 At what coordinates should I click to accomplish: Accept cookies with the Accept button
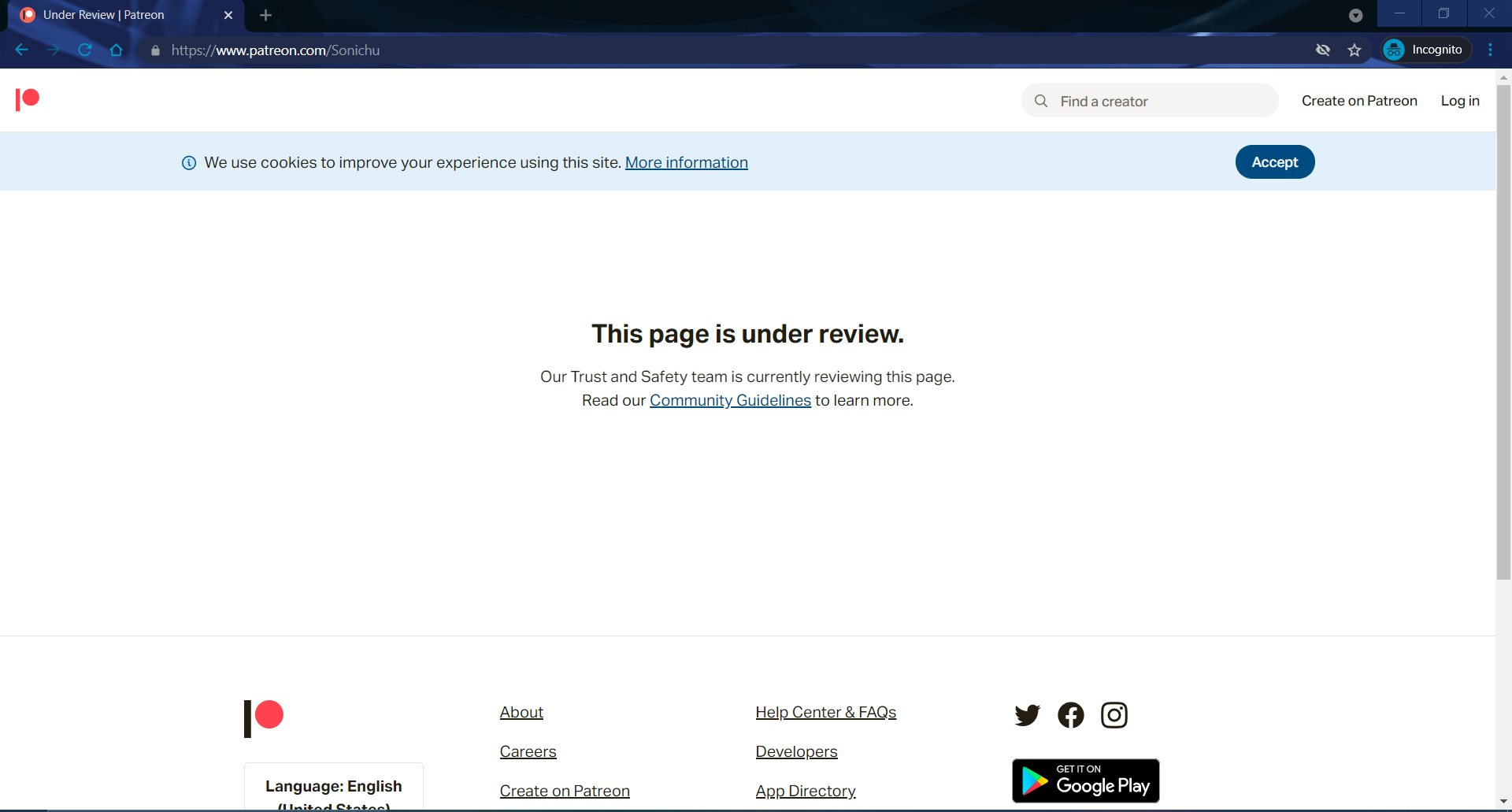point(1275,161)
